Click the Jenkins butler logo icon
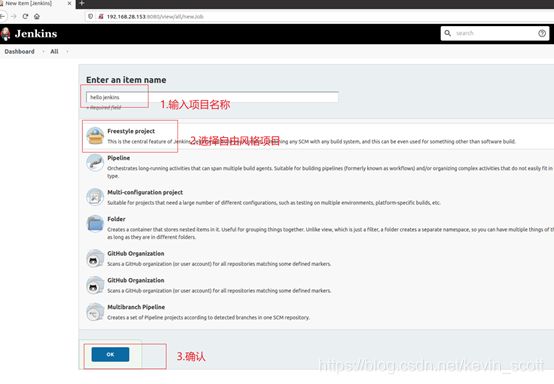Image resolution: width=554 pixels, height=384 pixels. (5, 34)
